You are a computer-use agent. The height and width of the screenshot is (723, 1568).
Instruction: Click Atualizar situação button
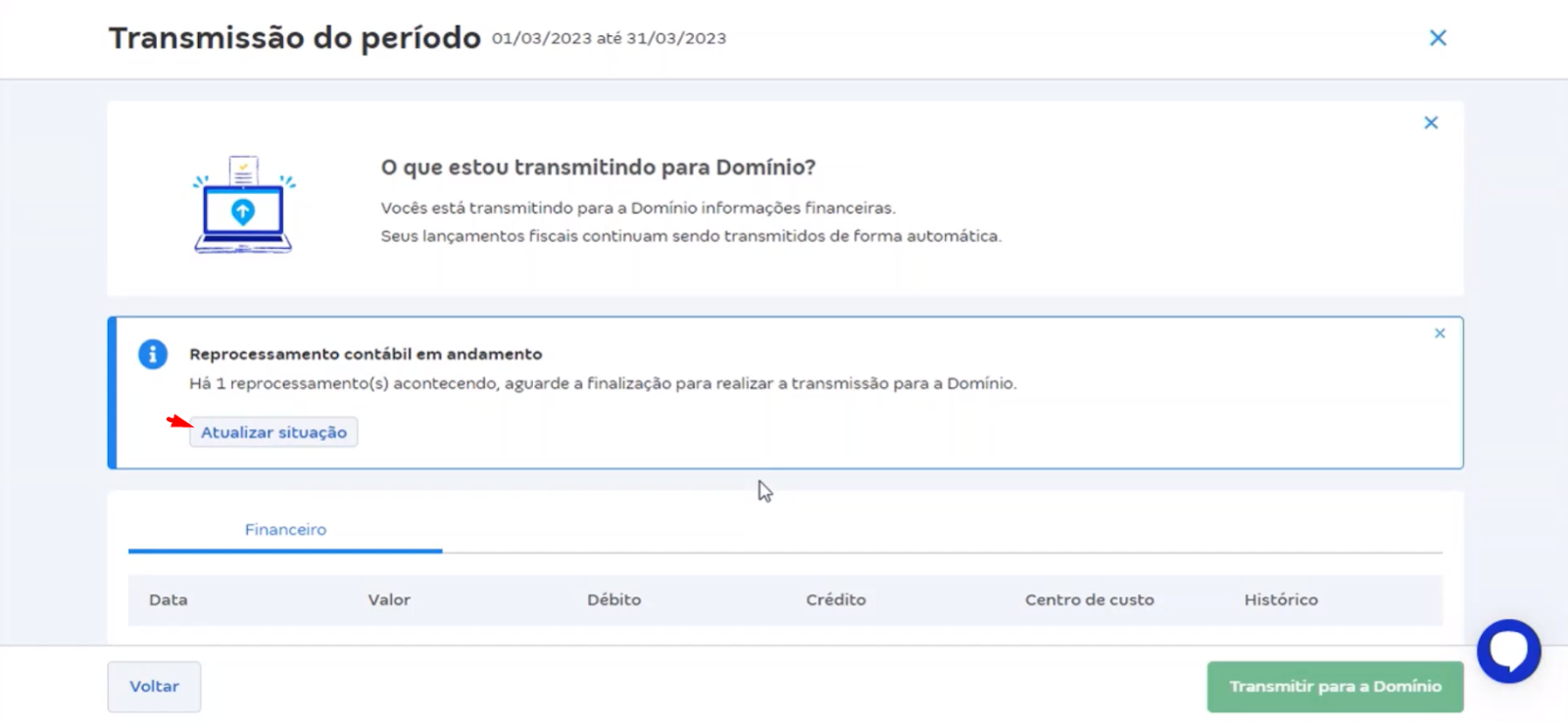[x=273, y=432]
